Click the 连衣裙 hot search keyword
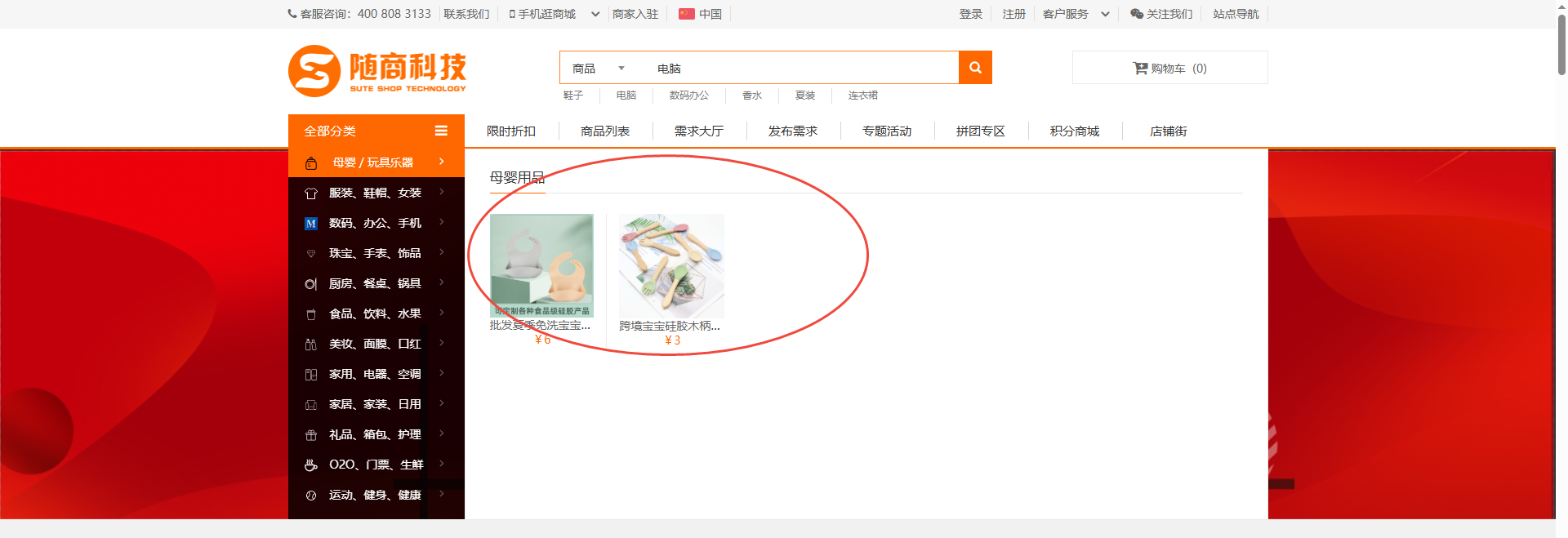Screen dimensions: 1568x538 pyautogui.click(x=862, y=96)
